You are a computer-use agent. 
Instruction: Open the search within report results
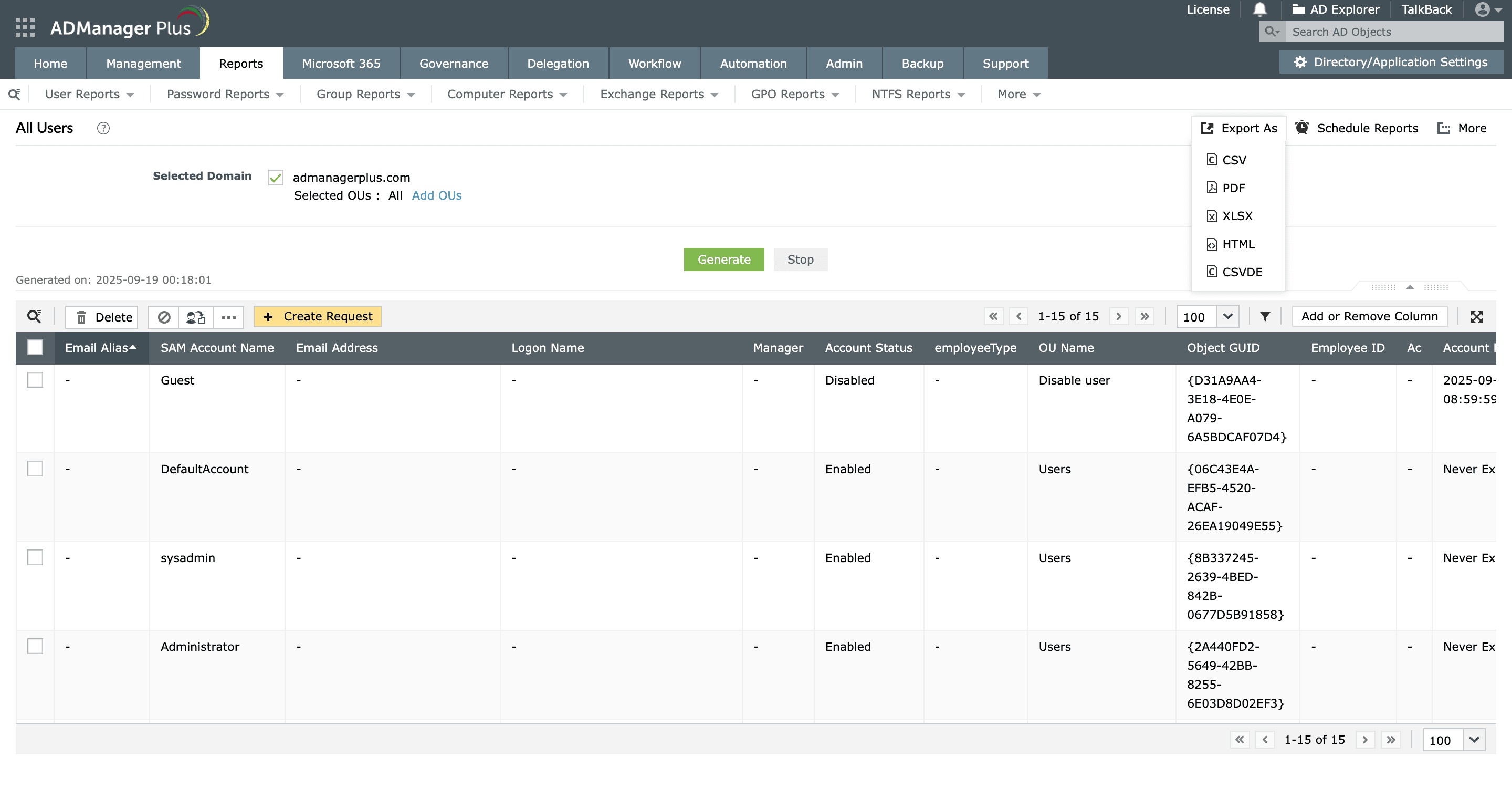34,316
